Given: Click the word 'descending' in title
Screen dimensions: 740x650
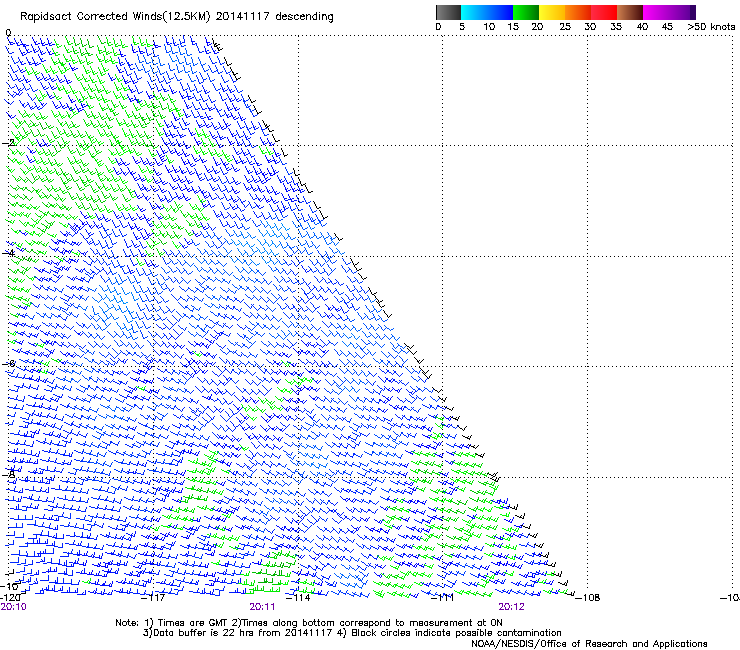Looking at the screenshot, I should 304,17.
